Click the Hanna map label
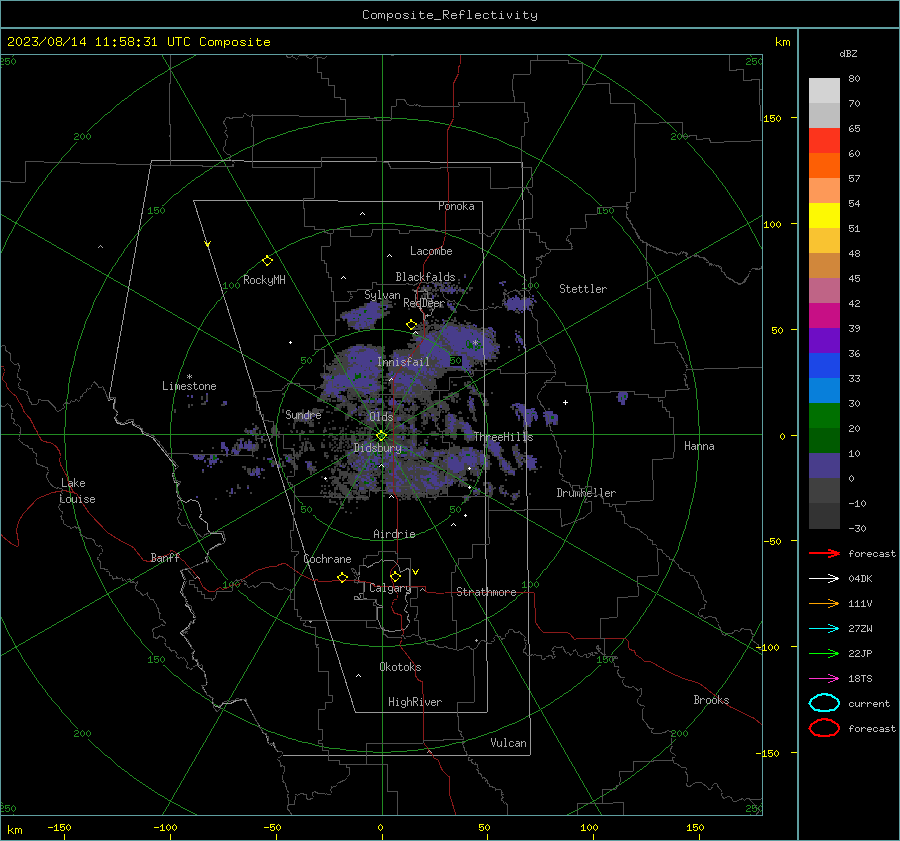 699,446
